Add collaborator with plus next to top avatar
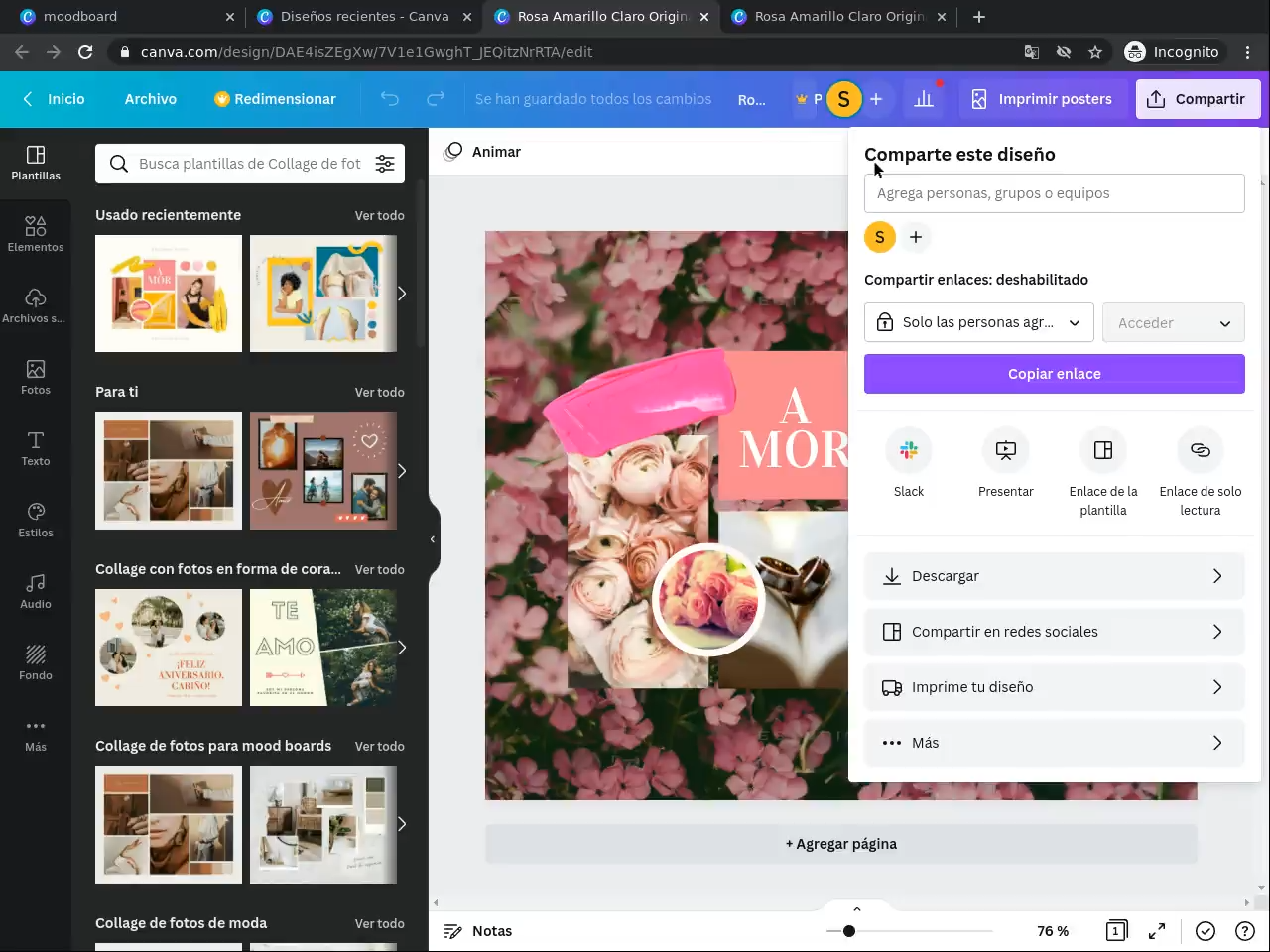 [x=876, y=99]
